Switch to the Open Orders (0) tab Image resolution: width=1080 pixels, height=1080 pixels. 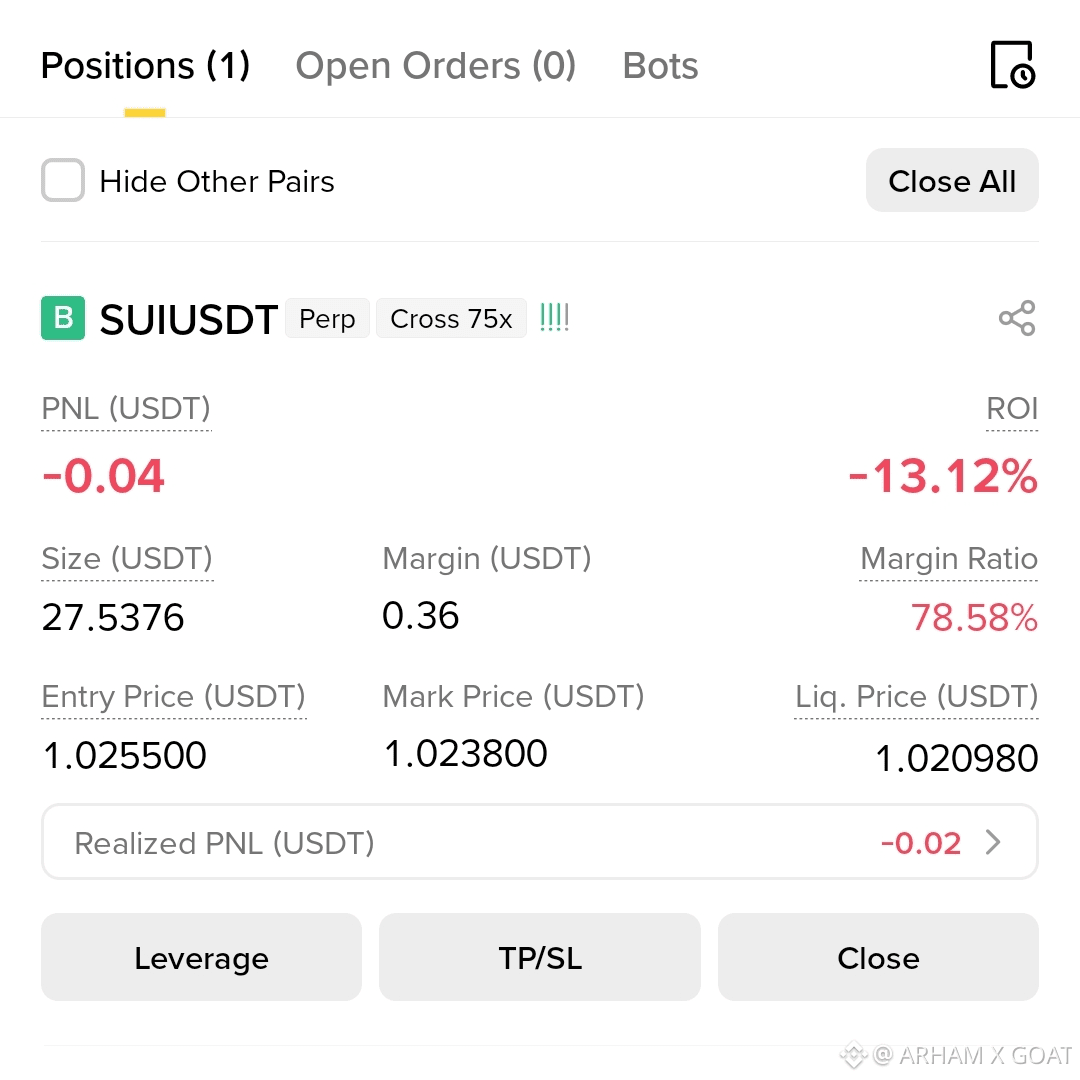click(435, 66)
